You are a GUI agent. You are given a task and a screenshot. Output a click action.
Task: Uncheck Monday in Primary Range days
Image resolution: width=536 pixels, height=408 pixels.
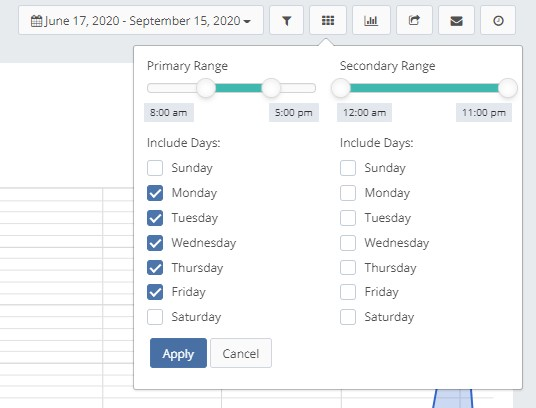[155, 193]
